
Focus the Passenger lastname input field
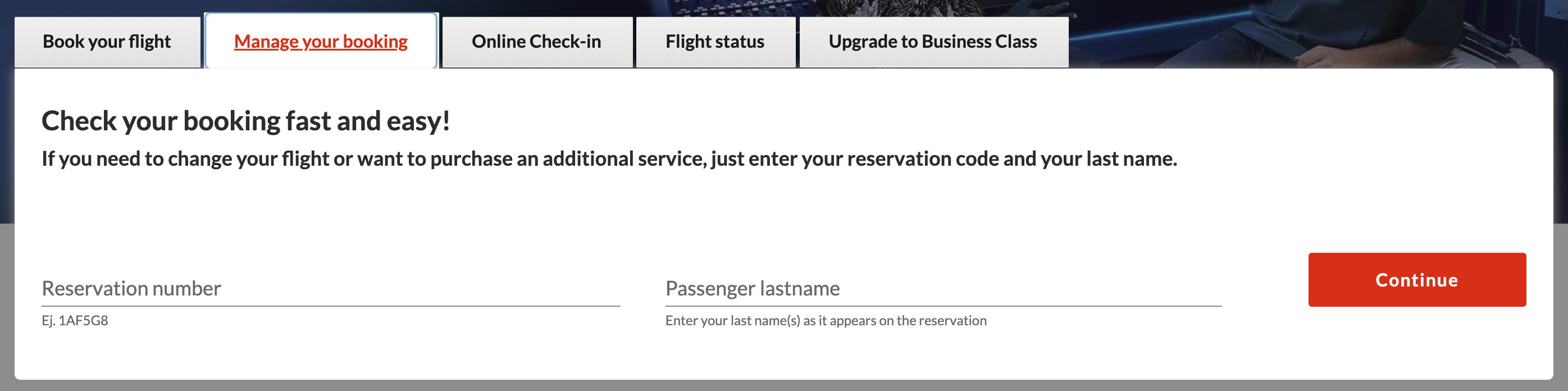point(943,289)
